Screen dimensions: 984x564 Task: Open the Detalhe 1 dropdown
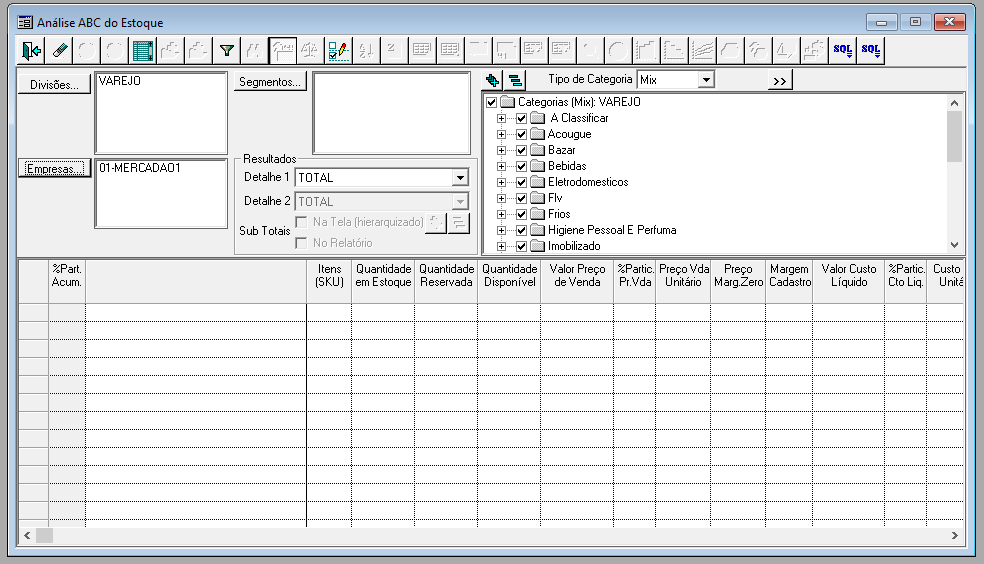(460, 178)
